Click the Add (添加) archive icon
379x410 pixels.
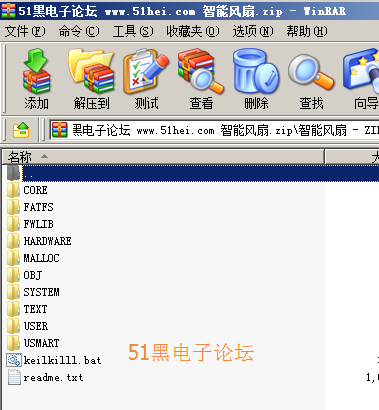point(36,79)
